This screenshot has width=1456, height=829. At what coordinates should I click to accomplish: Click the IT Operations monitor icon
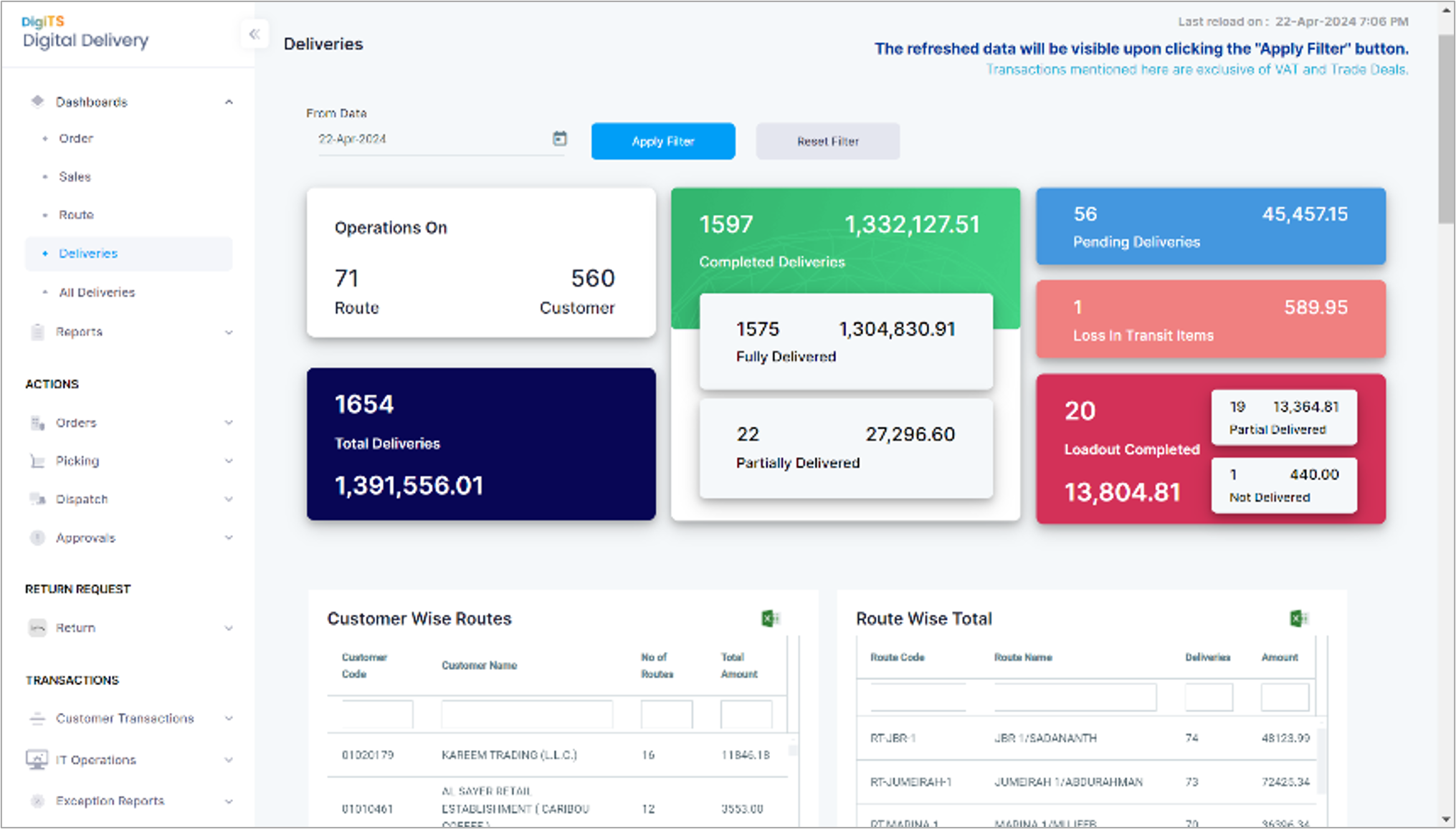[37, 759]
